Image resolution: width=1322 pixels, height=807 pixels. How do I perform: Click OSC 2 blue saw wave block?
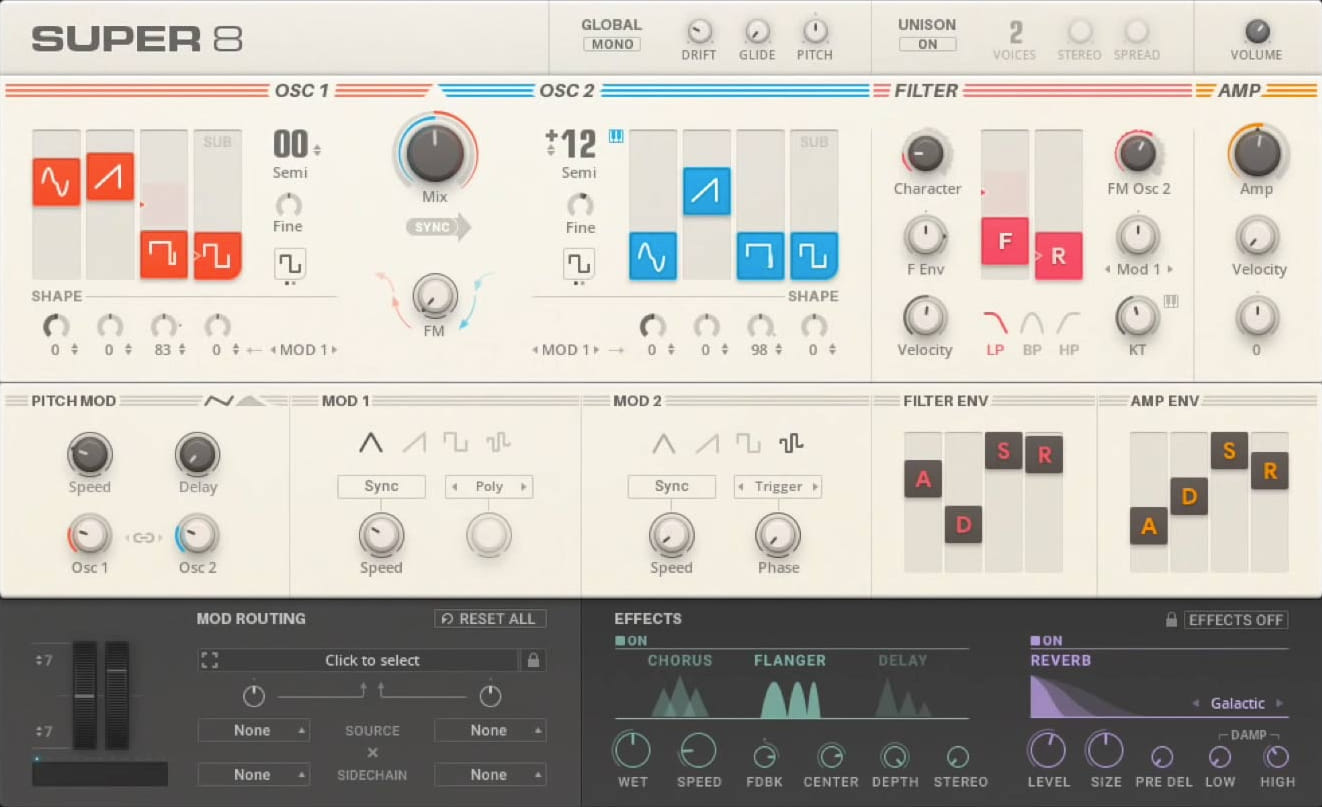[707, 191]
